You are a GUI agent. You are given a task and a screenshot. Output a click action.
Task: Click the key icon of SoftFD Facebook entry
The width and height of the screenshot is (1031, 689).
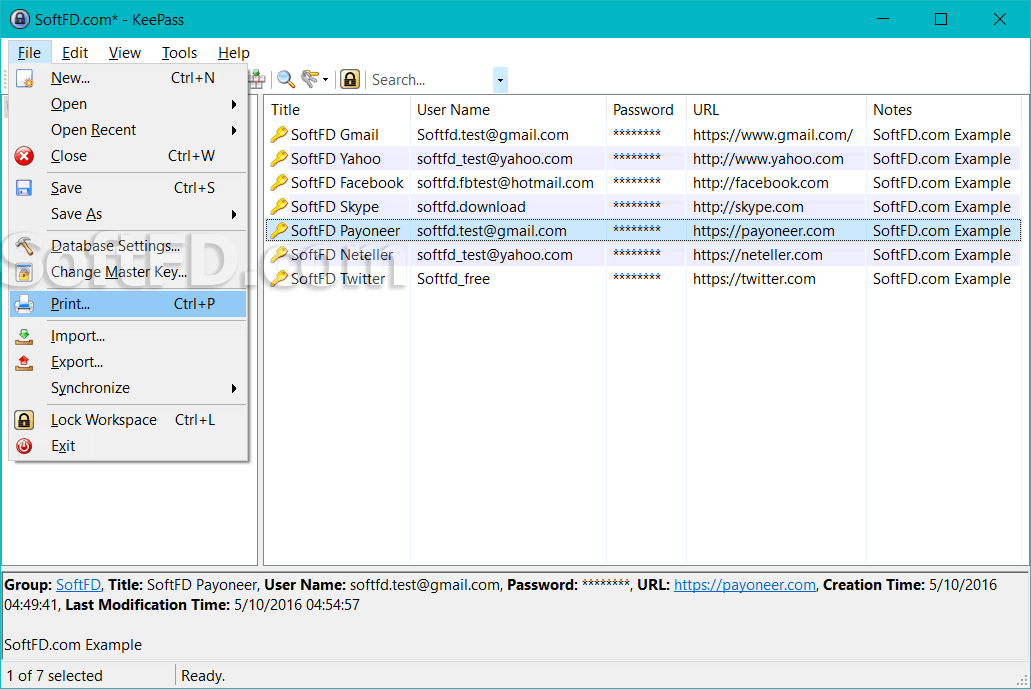click(x=279, y=183)
